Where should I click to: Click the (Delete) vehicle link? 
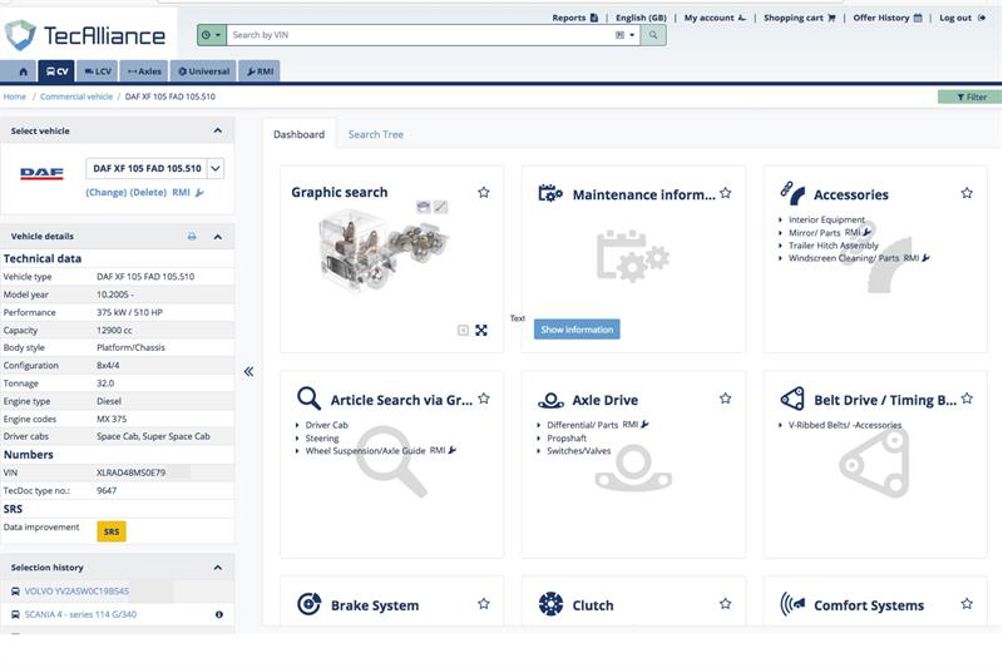(148, 192)
